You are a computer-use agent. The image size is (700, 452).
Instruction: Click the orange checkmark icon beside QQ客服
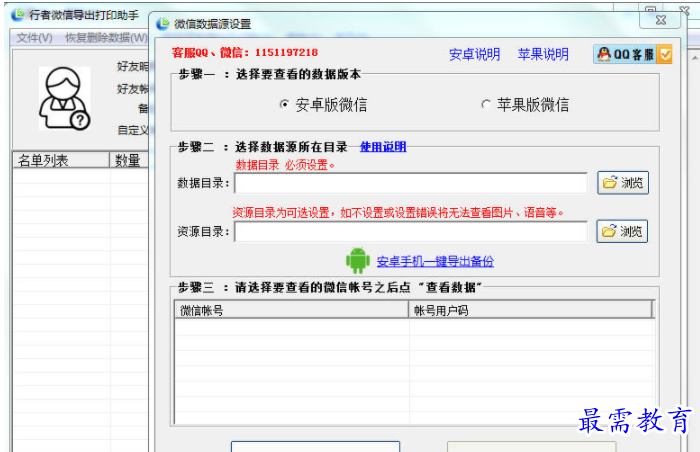(665, 54)
